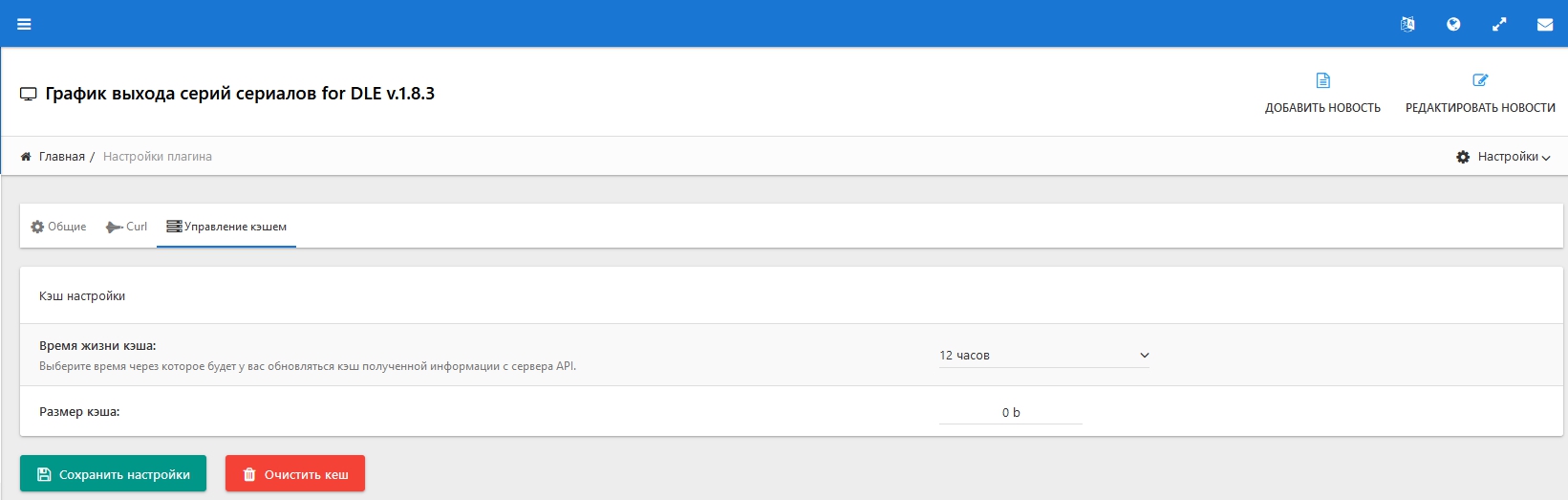This screenshot has height=500, width=1568.
Task: Click the red Очистить кеш button
Action: click(x=295, y=473)
